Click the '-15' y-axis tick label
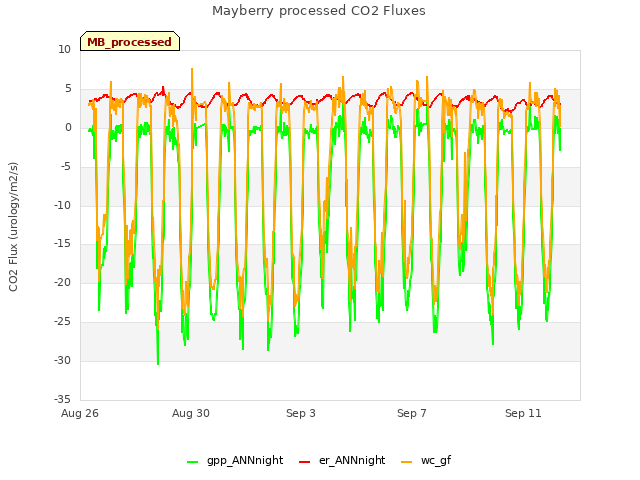 pos(62,244)
